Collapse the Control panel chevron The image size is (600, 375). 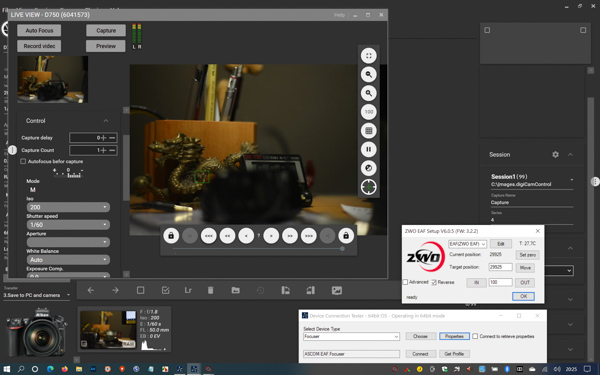pyautogui.click(x=106, y=121)
